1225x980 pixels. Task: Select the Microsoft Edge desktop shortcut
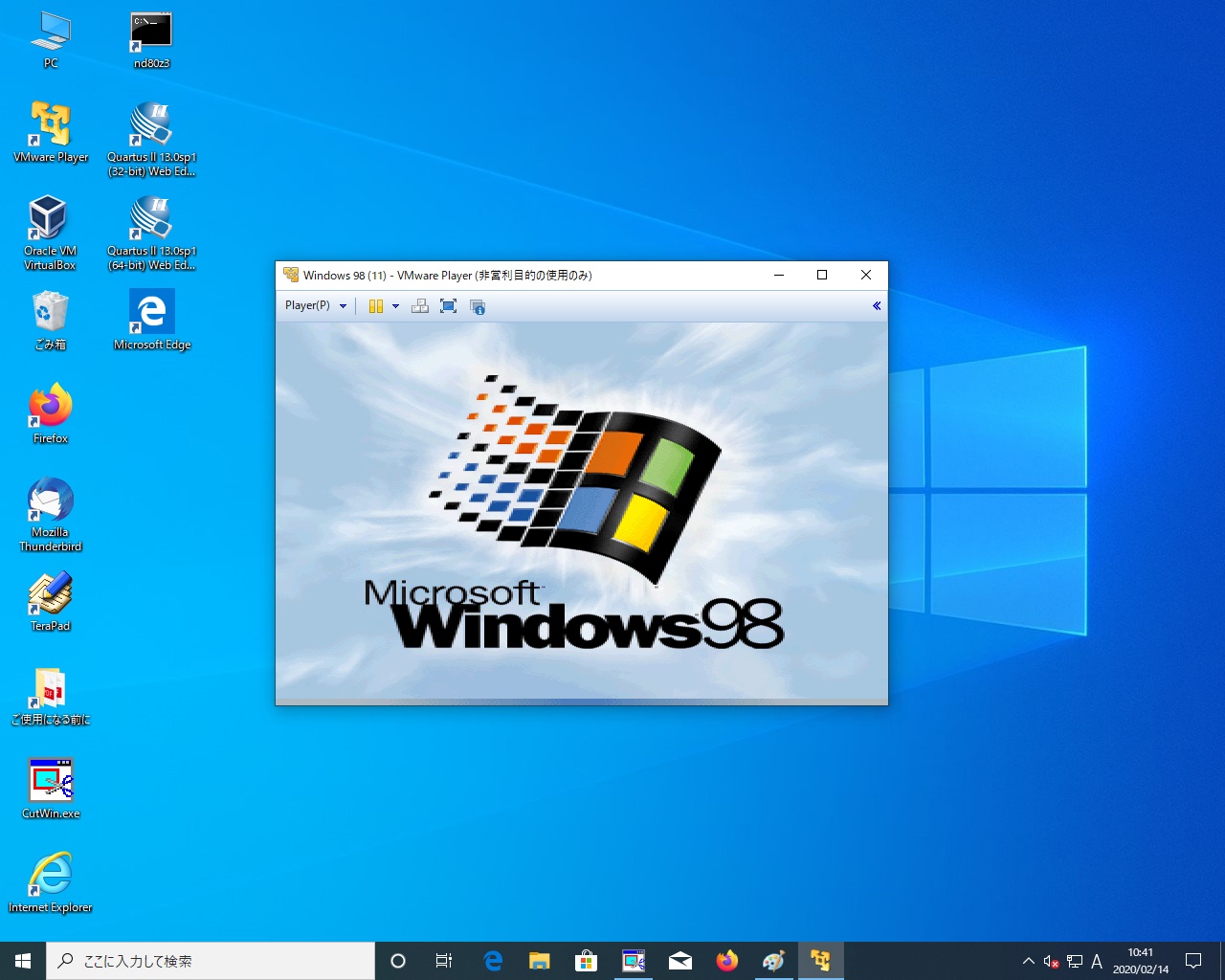coord(151,321)
